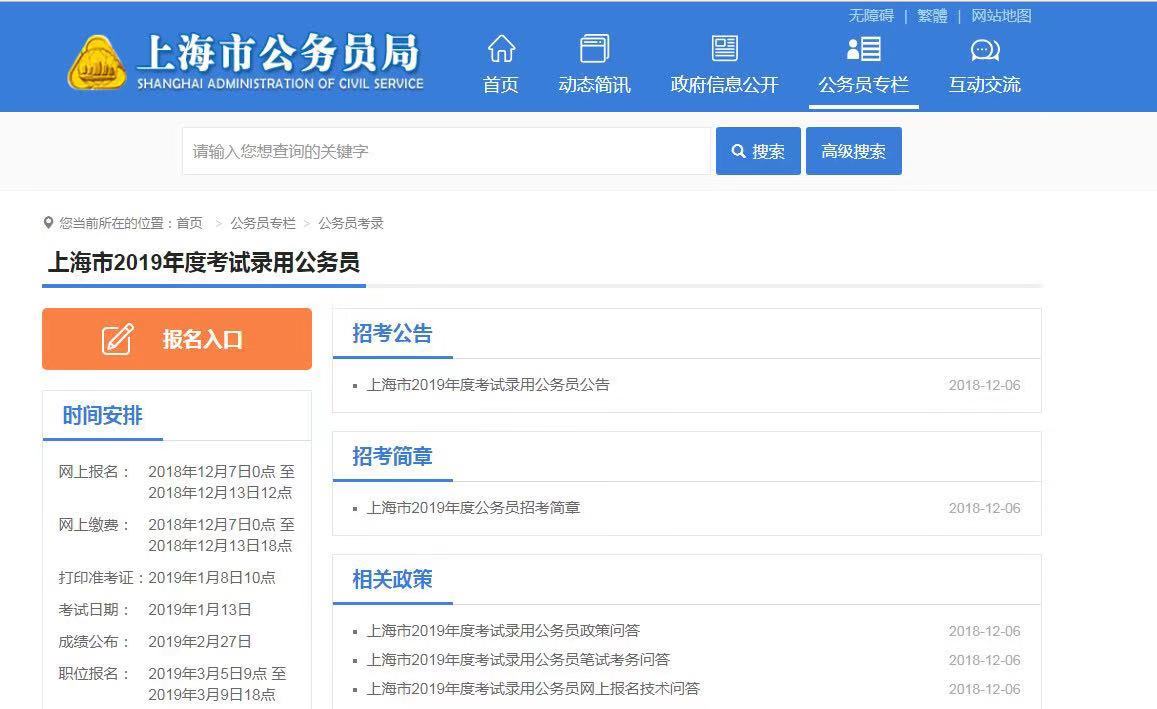Open the 政策问答 policy Q&A link
The height and width of the screenshot is (709, 1157).
(503, 631)
